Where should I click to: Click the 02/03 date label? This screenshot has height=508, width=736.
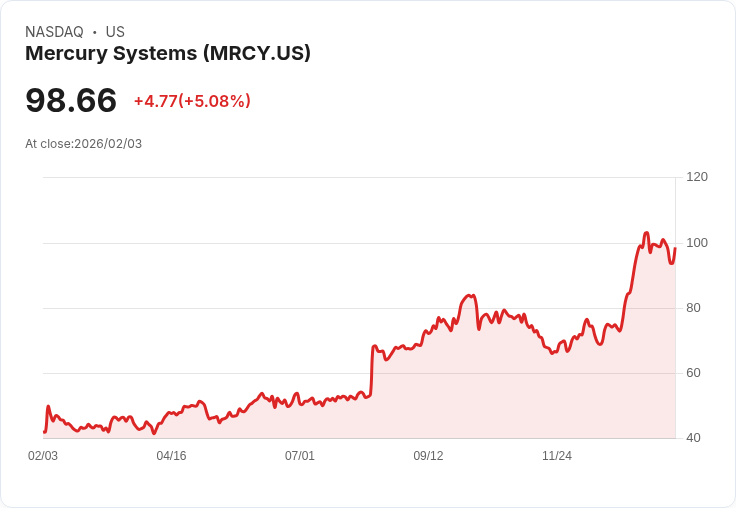coord(43,456)
